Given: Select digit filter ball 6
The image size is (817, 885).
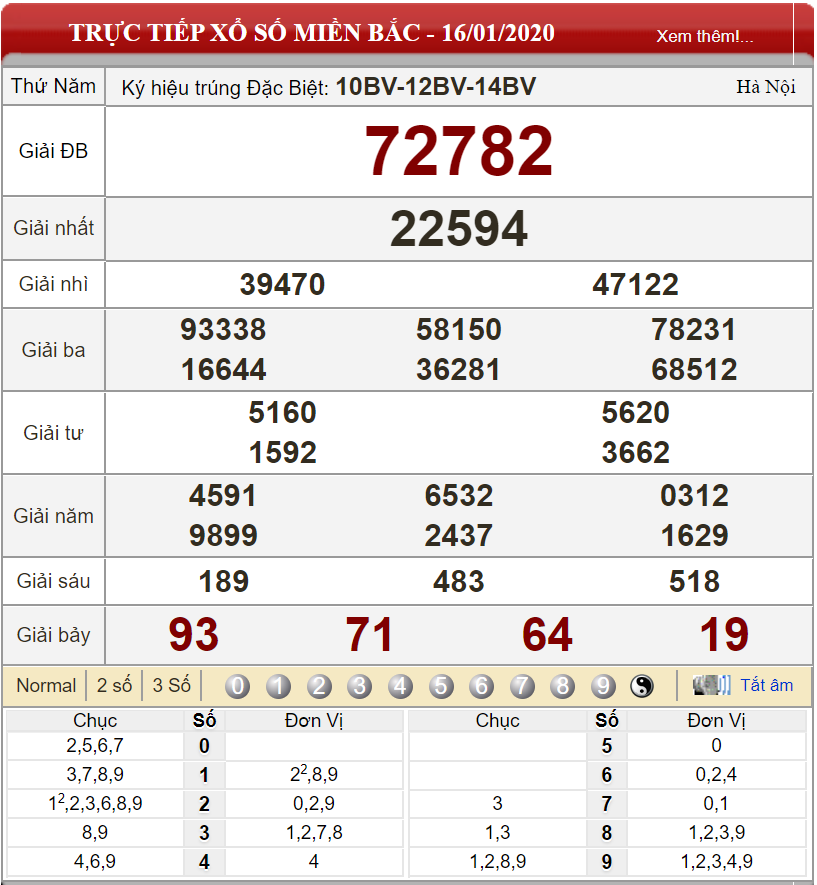Looking at the screenshot, I should click(481, 686).
